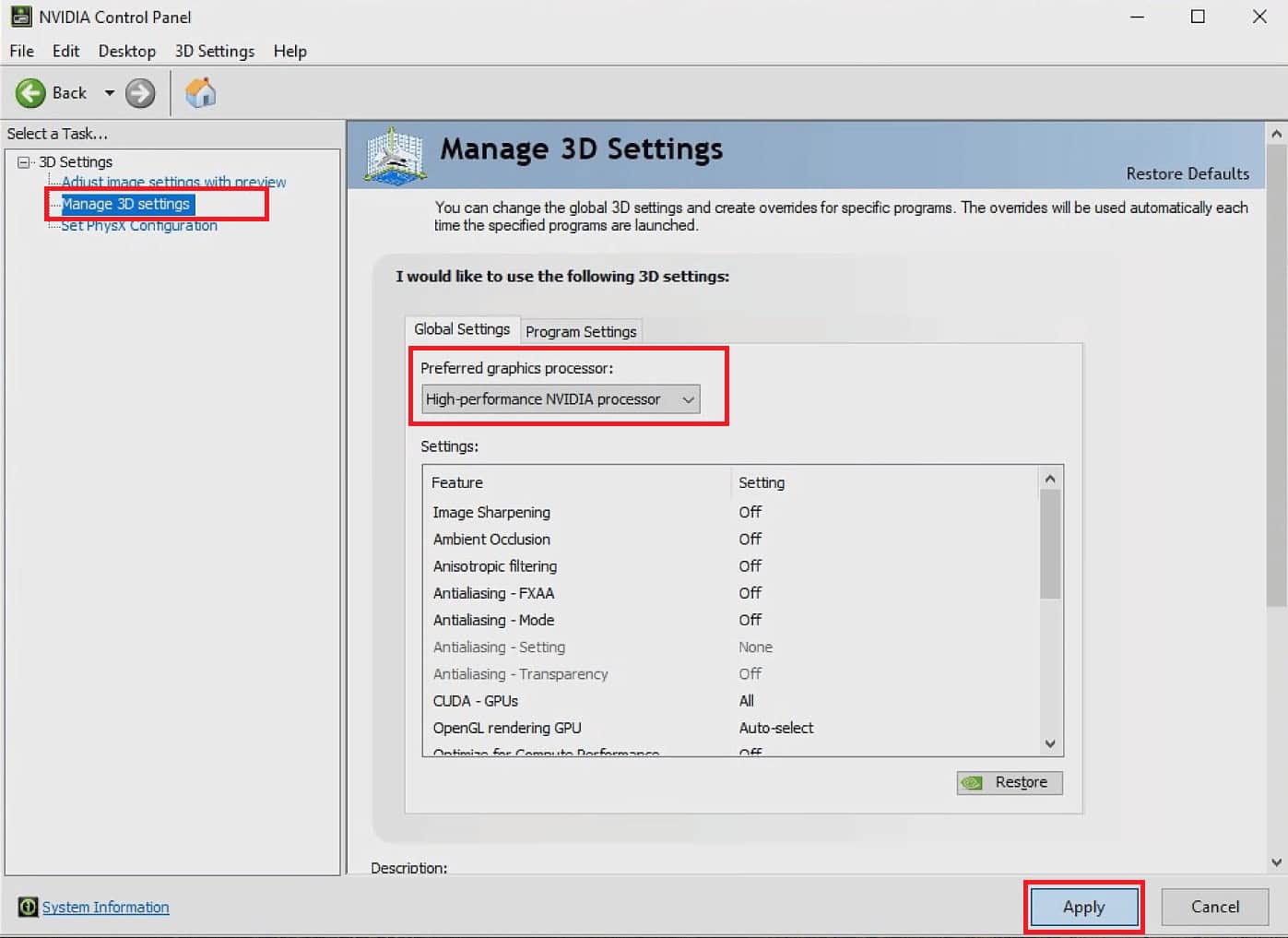
Task: Select the OpenGL rendering GPU row
Action: point(732,728)
